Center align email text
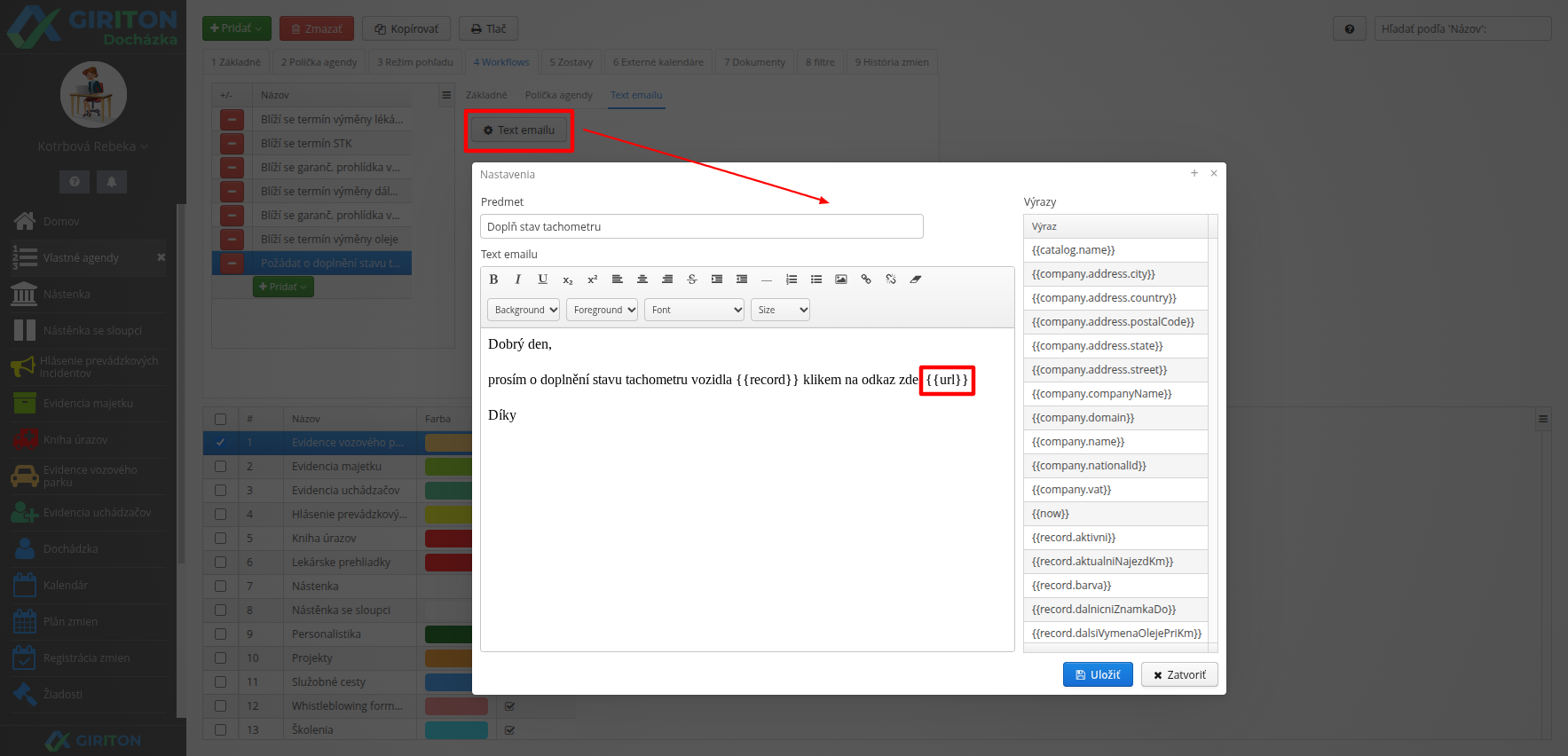The width and height of the screenshot is (1568, 756). (x=642, y=280)
